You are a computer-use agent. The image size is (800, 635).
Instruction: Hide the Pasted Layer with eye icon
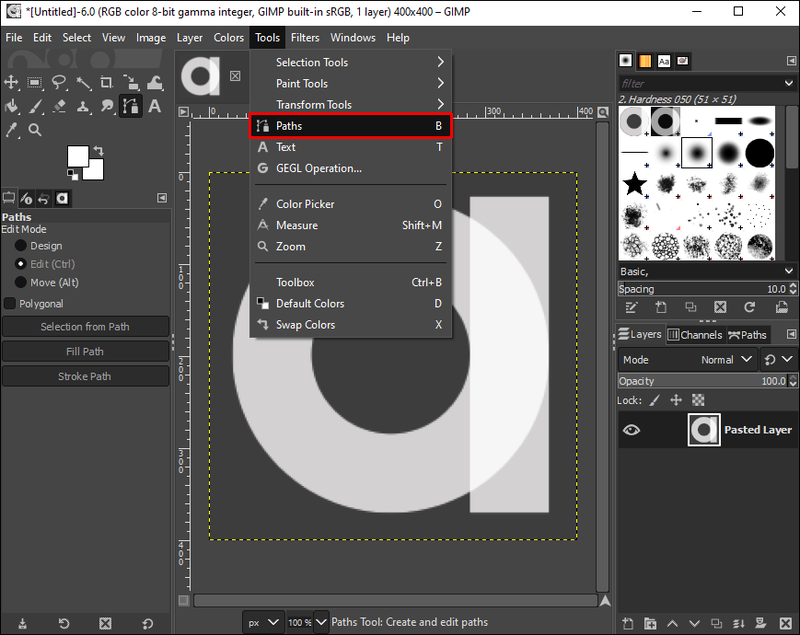[631, 430]
